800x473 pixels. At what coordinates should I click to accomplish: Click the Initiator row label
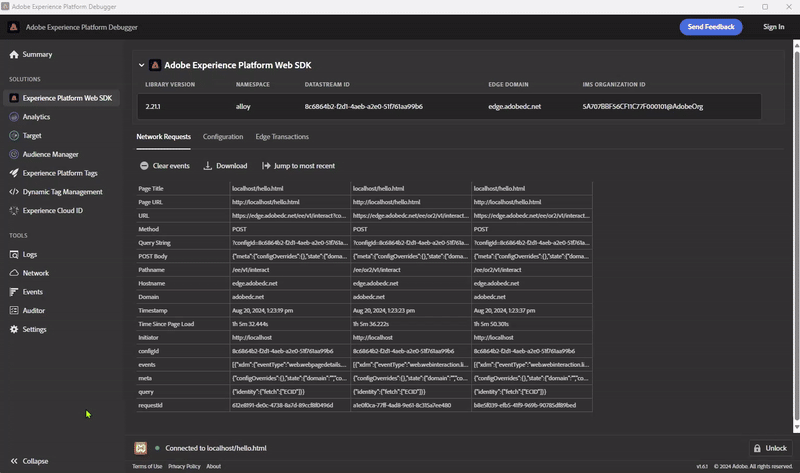(148, 337)
